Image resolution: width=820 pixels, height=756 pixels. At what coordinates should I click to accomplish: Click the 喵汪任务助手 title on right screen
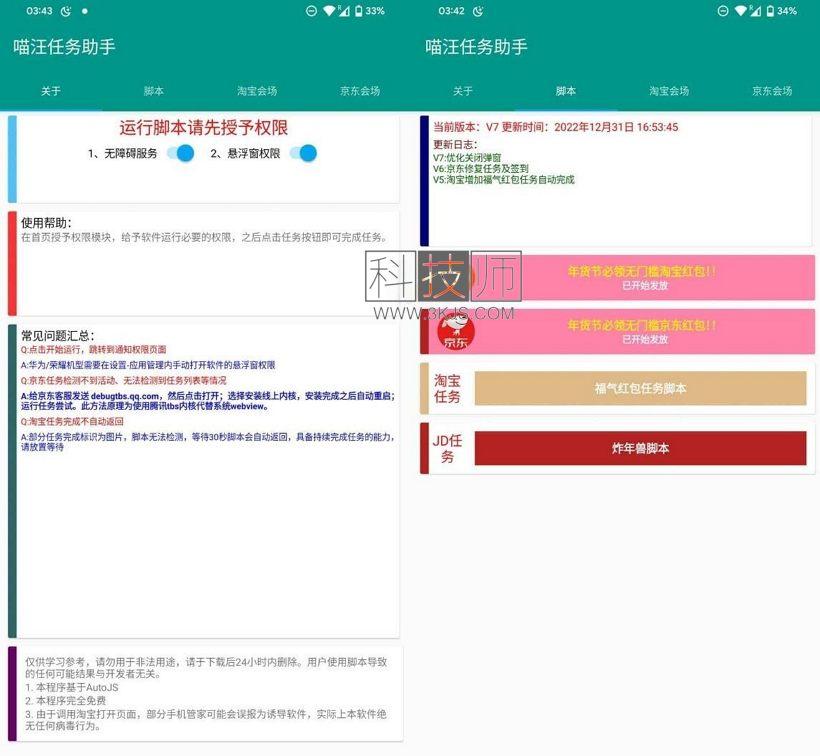(476, 47)
